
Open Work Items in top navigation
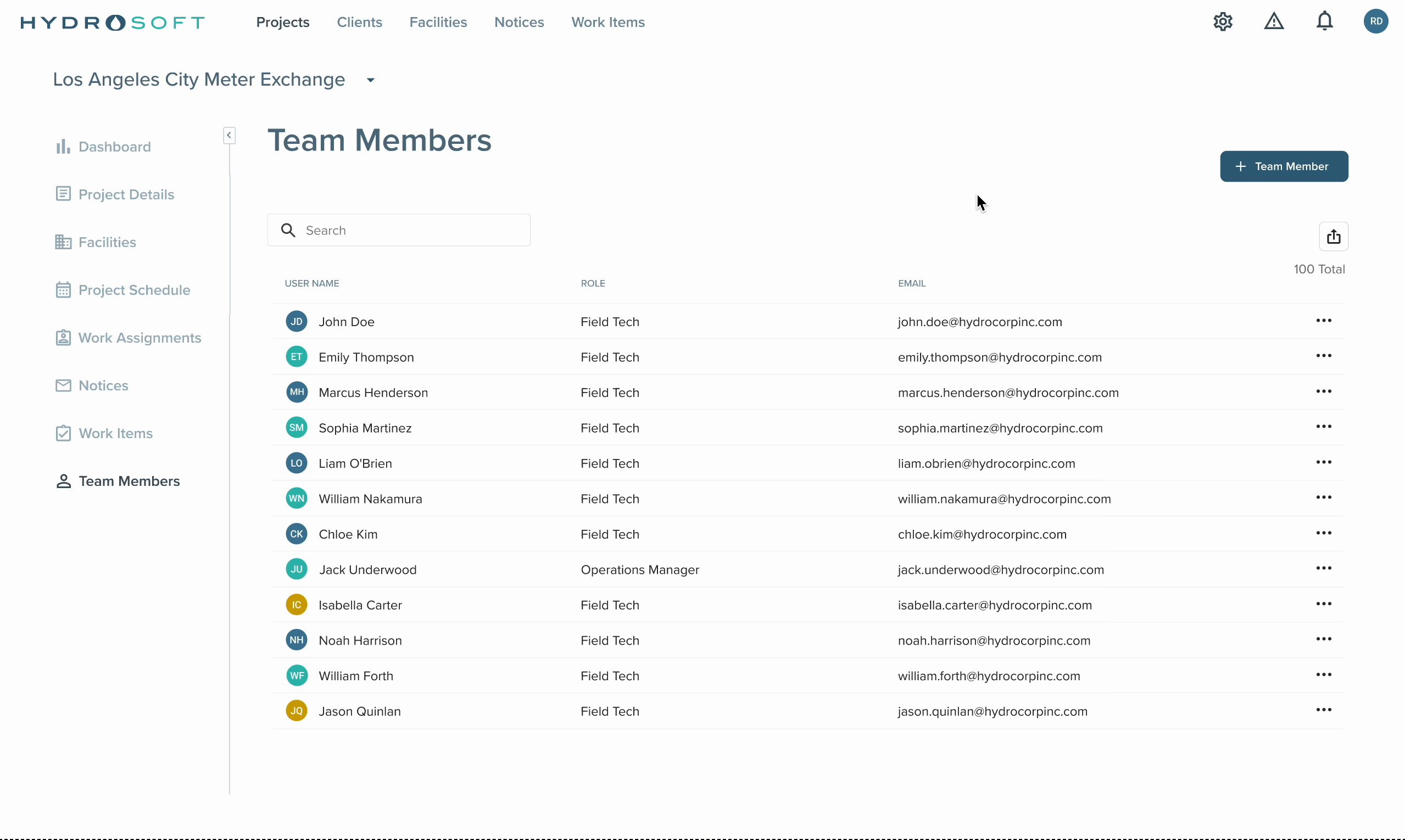coord(607,23)
